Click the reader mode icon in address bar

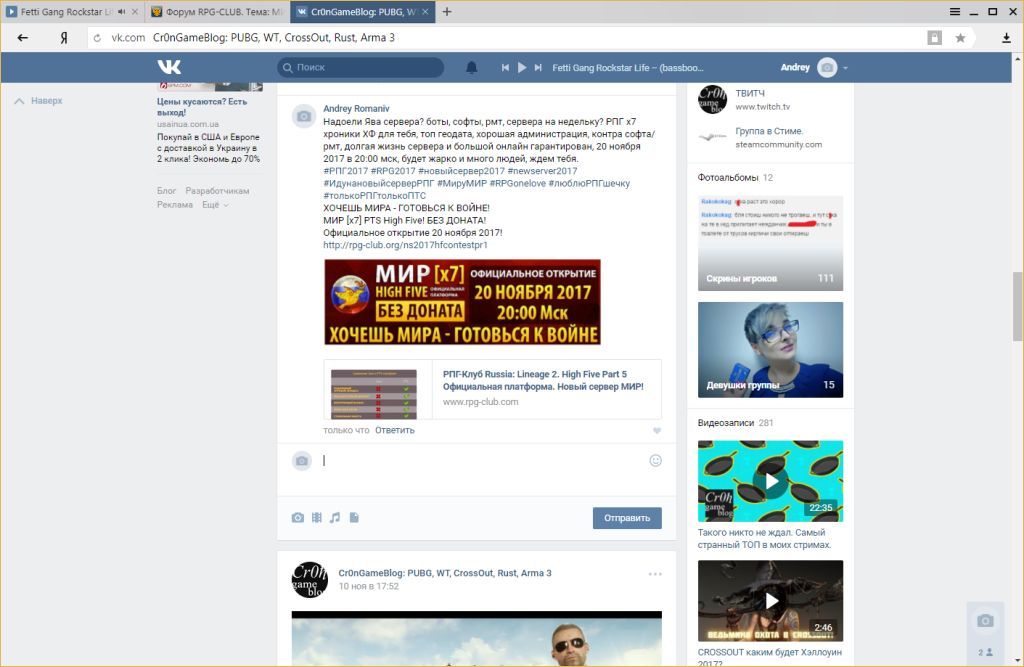[935, 38]
